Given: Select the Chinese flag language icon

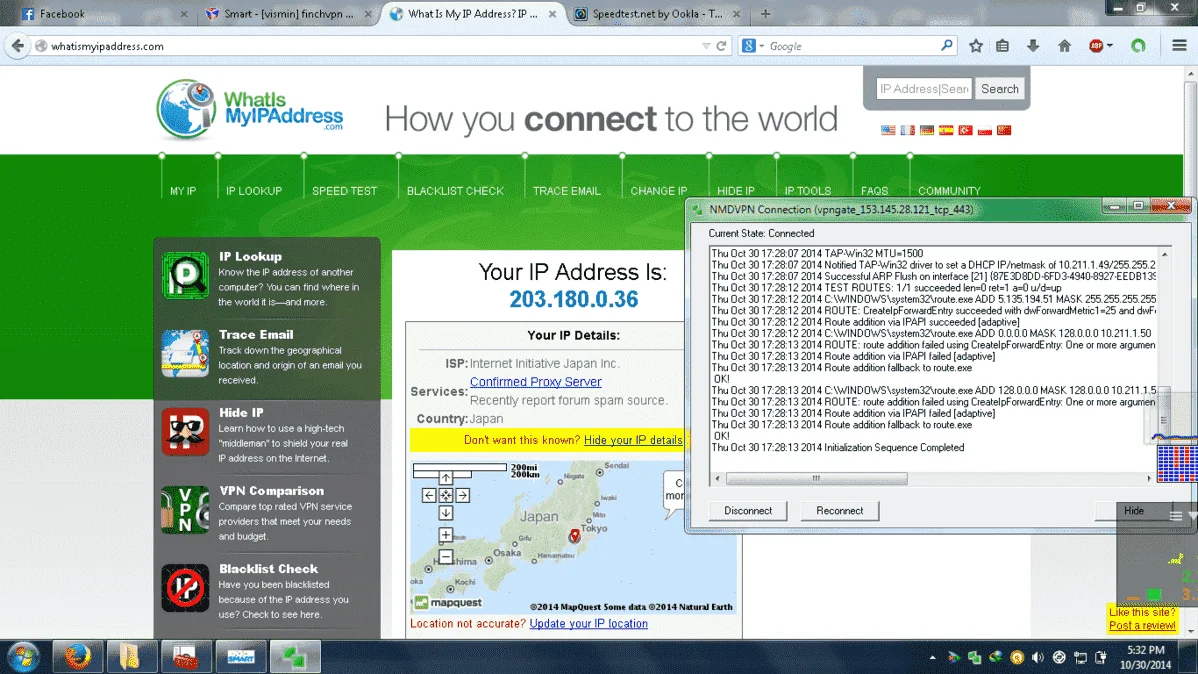Looking at the screenshot, I should 1004,130.
